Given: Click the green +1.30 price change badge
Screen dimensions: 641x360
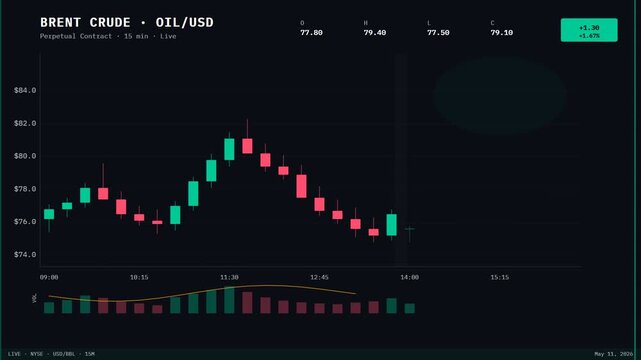Looking at the screenshot, I should point(589,30).
